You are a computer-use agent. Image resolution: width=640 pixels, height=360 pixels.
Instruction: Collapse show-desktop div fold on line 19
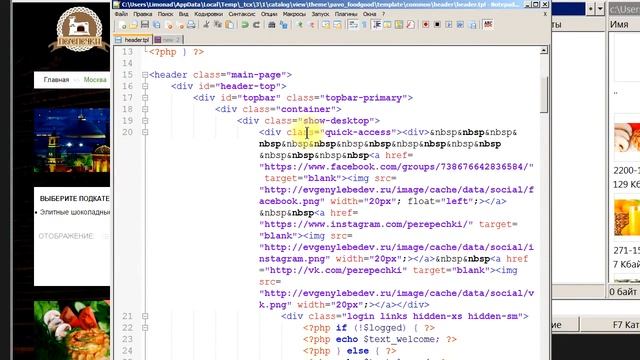pyautogui.click(x=145, y=121)
